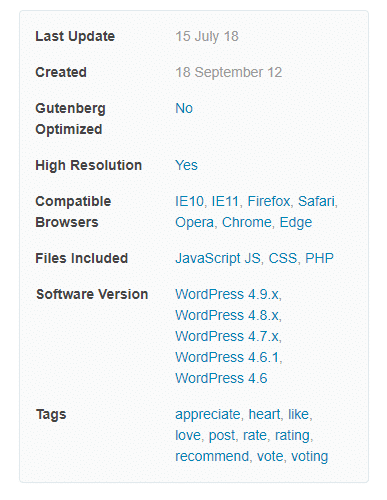The width and height of the screenshot is (387, 500).
Task: Open the 'post' tag
Action: (222, 435)
